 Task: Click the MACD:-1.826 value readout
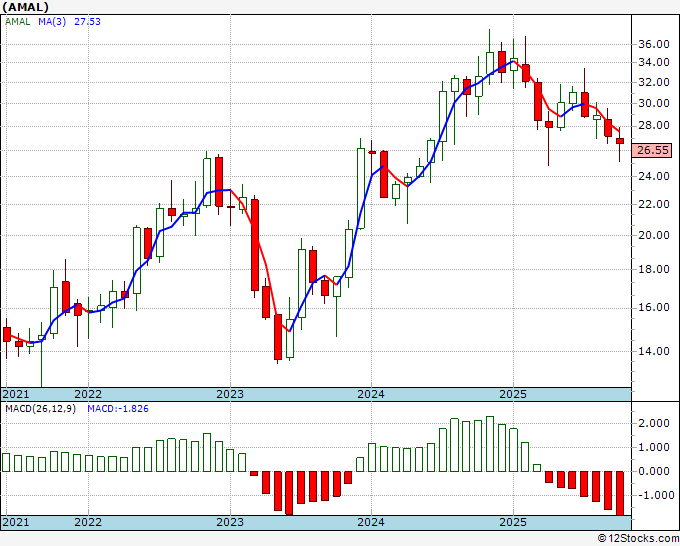(x=118, y=409)
